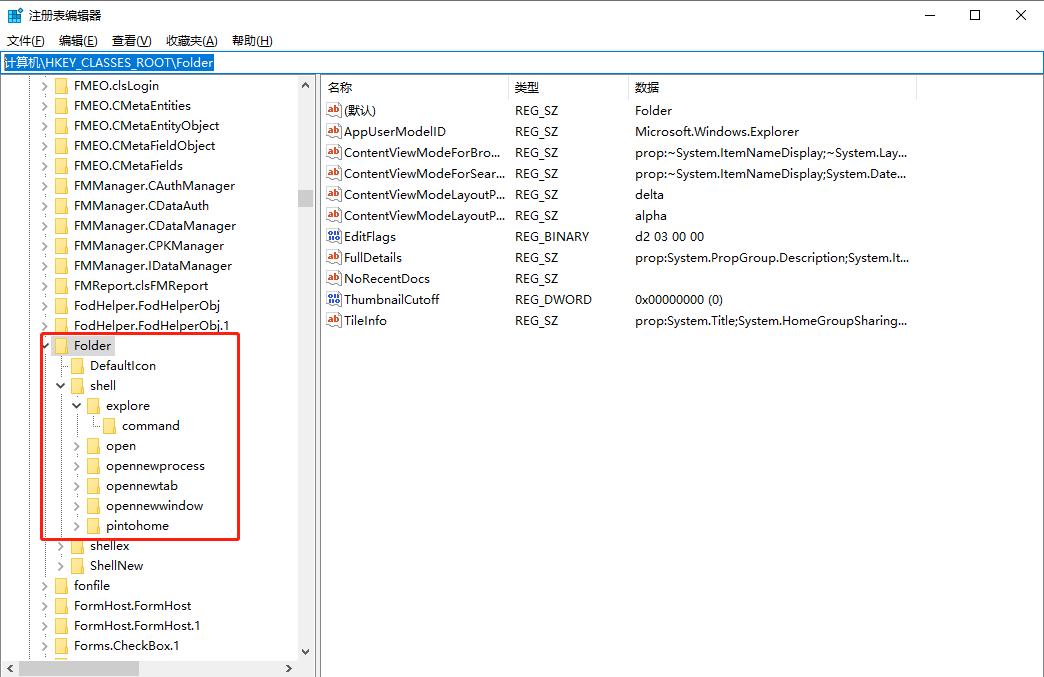
Task: Click the EditFlags binary value icon
Action: [x=334, y=236]
